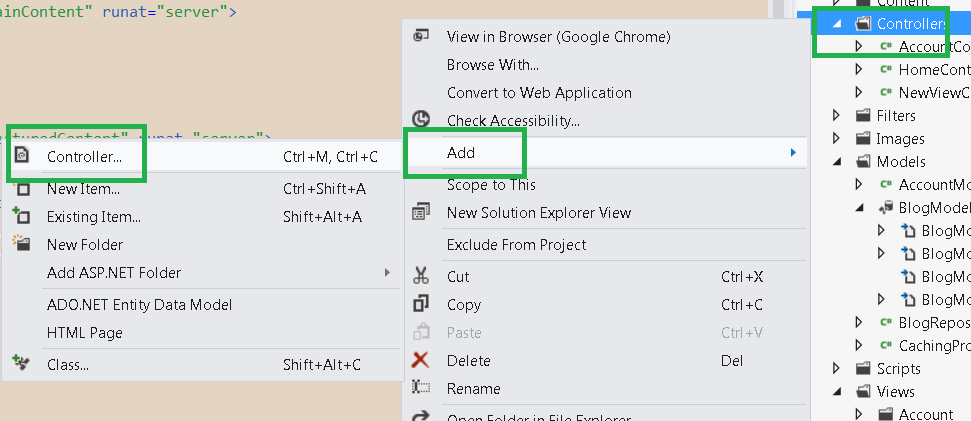Click the Cut scissors icon
The width and height of the screenshot is (971, 421).
421,277
